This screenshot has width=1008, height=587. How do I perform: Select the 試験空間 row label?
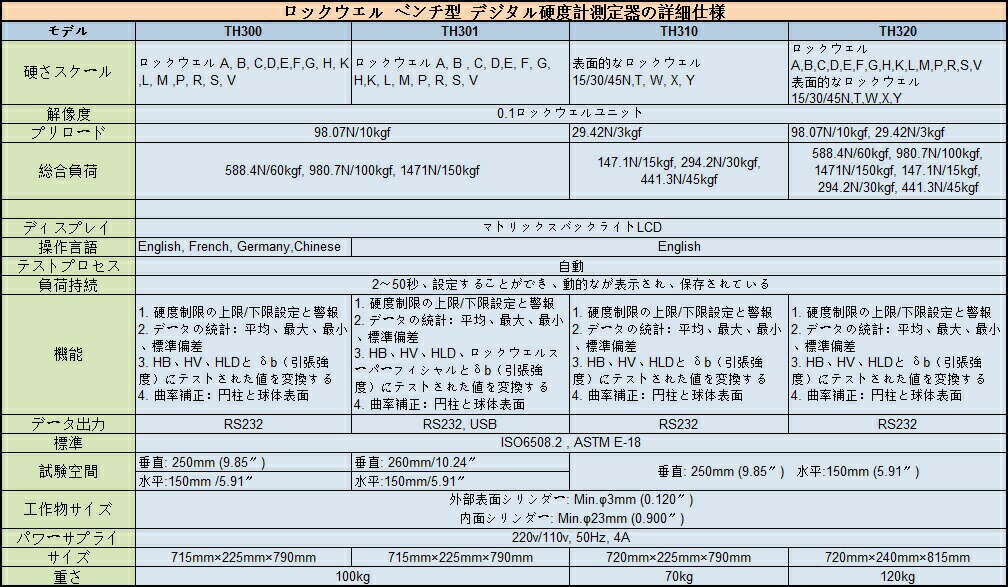coord(67,470)
